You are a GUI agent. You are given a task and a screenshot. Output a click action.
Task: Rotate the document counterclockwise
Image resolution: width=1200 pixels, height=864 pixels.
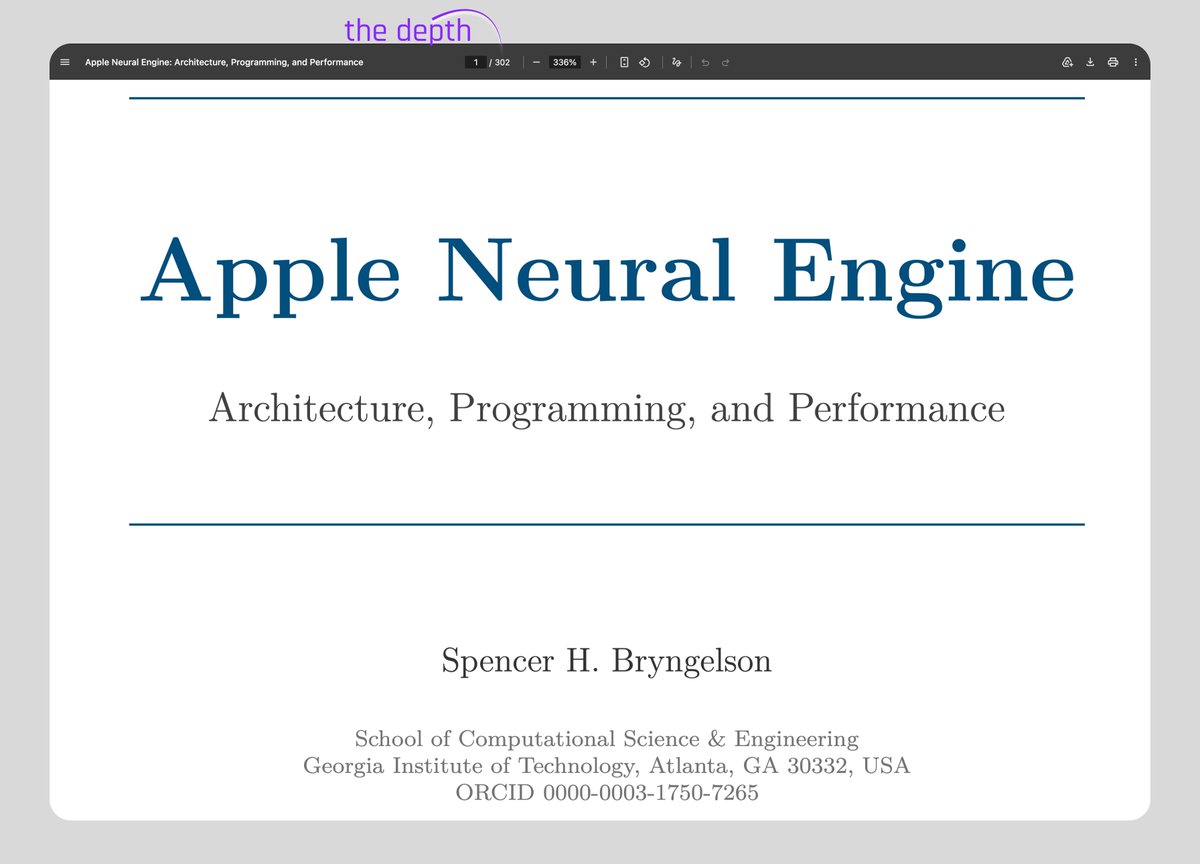point(645,62)
